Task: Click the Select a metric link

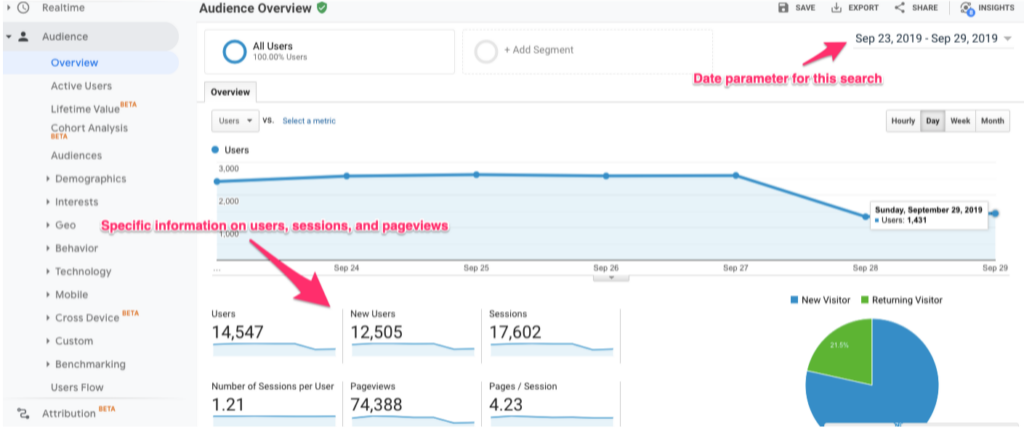Action: (x=309, y=121)
